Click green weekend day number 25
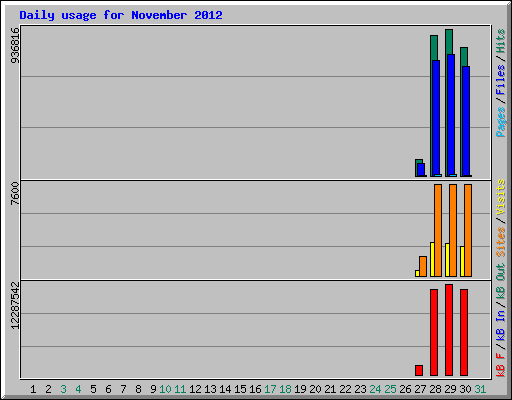 click(x=390, y=389)
